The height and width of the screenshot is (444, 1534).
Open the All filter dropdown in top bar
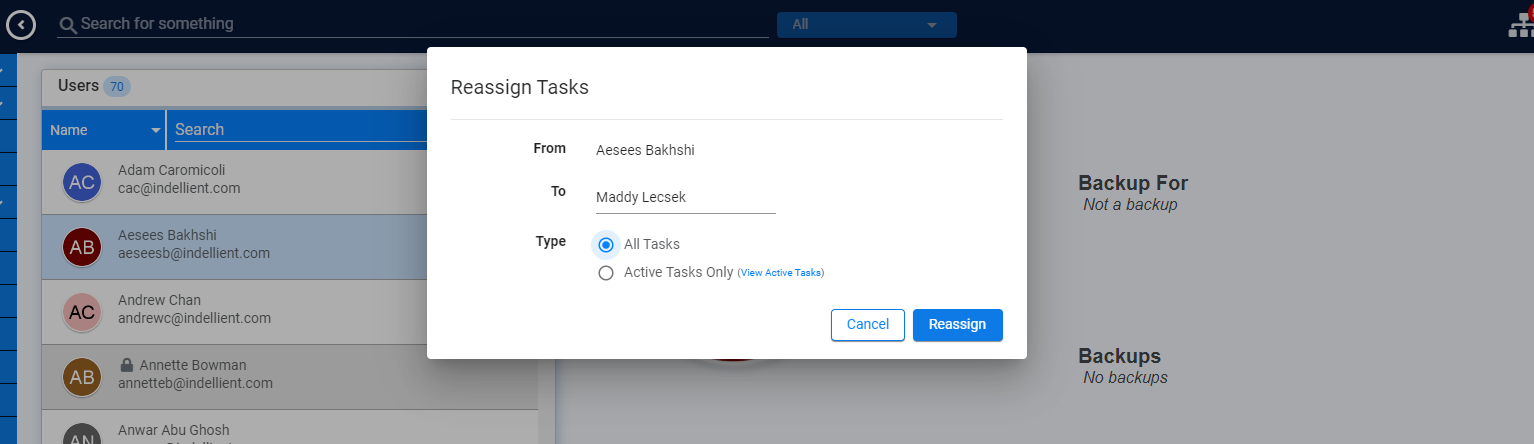pos(866,24)
